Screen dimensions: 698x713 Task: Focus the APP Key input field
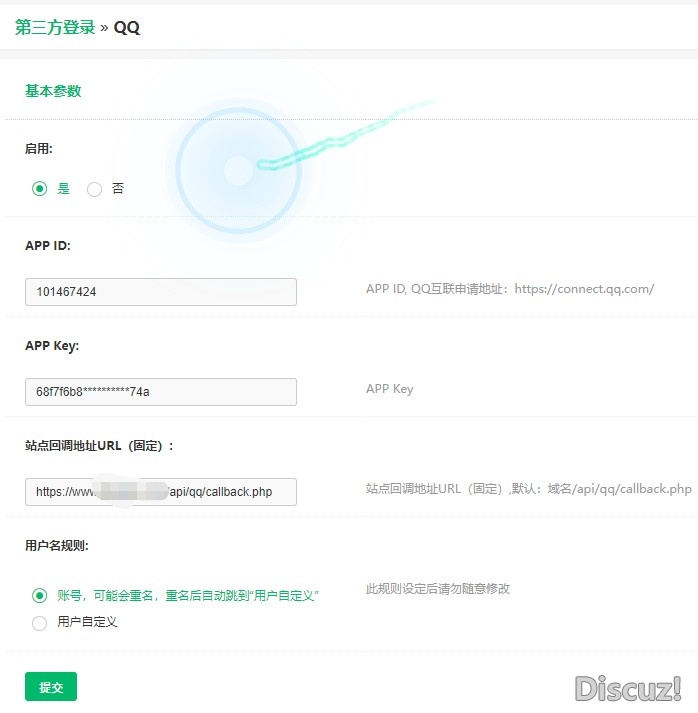[161, 392]
